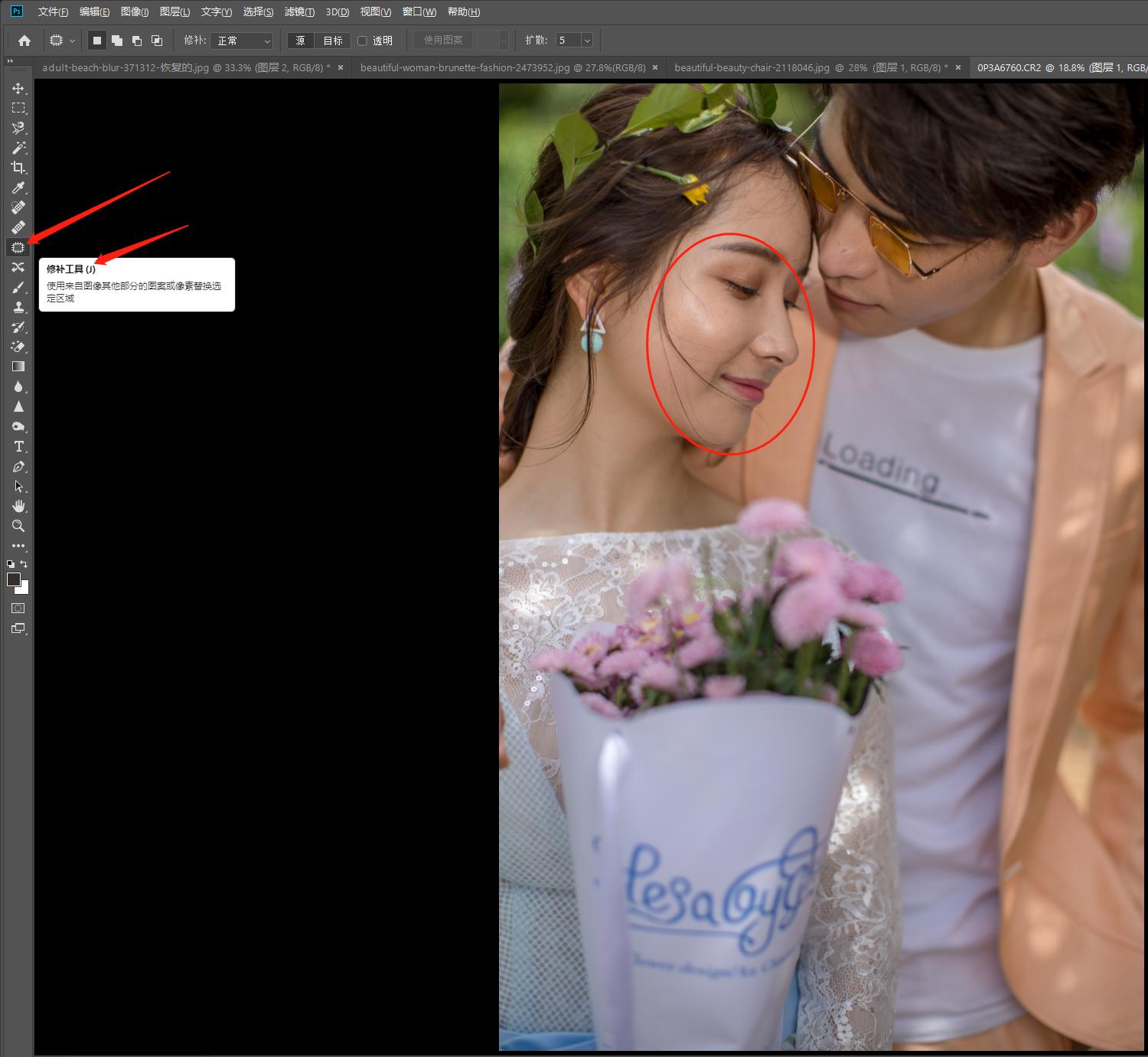Switch patch mode to 目标 (Destination)

[x=333, y=41]
